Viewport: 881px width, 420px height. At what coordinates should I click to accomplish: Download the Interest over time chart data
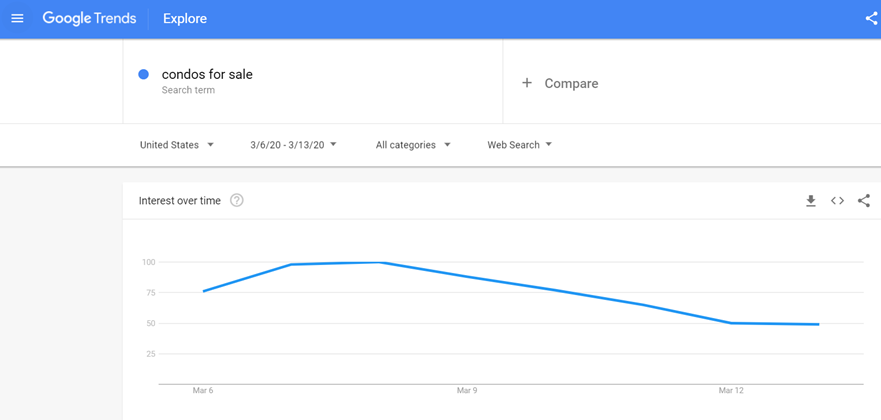coord(811,201)
